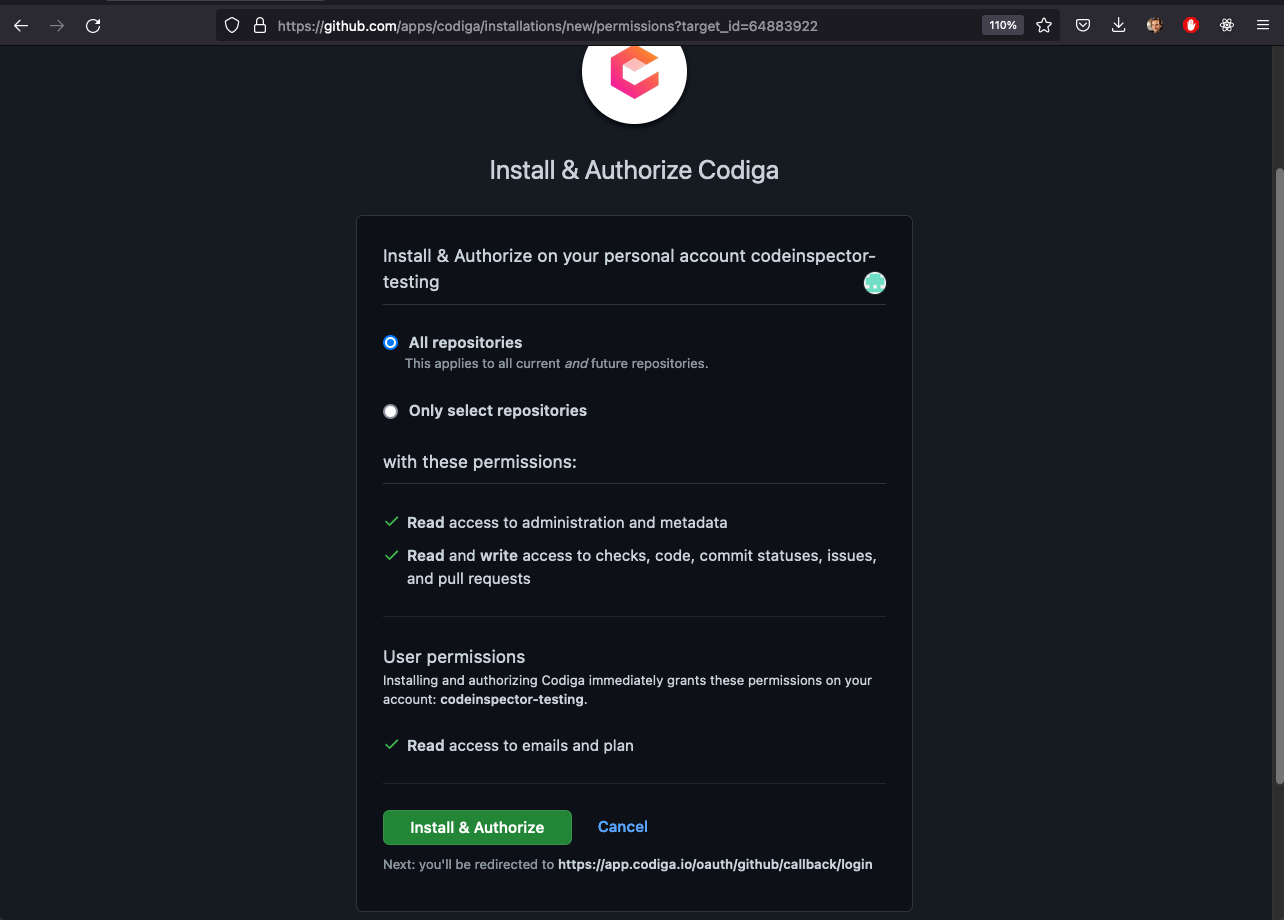This screenshot has height=920, width=1284.
Task: Click the codeinspector-testing account avatar
Action: pos(875,283)
